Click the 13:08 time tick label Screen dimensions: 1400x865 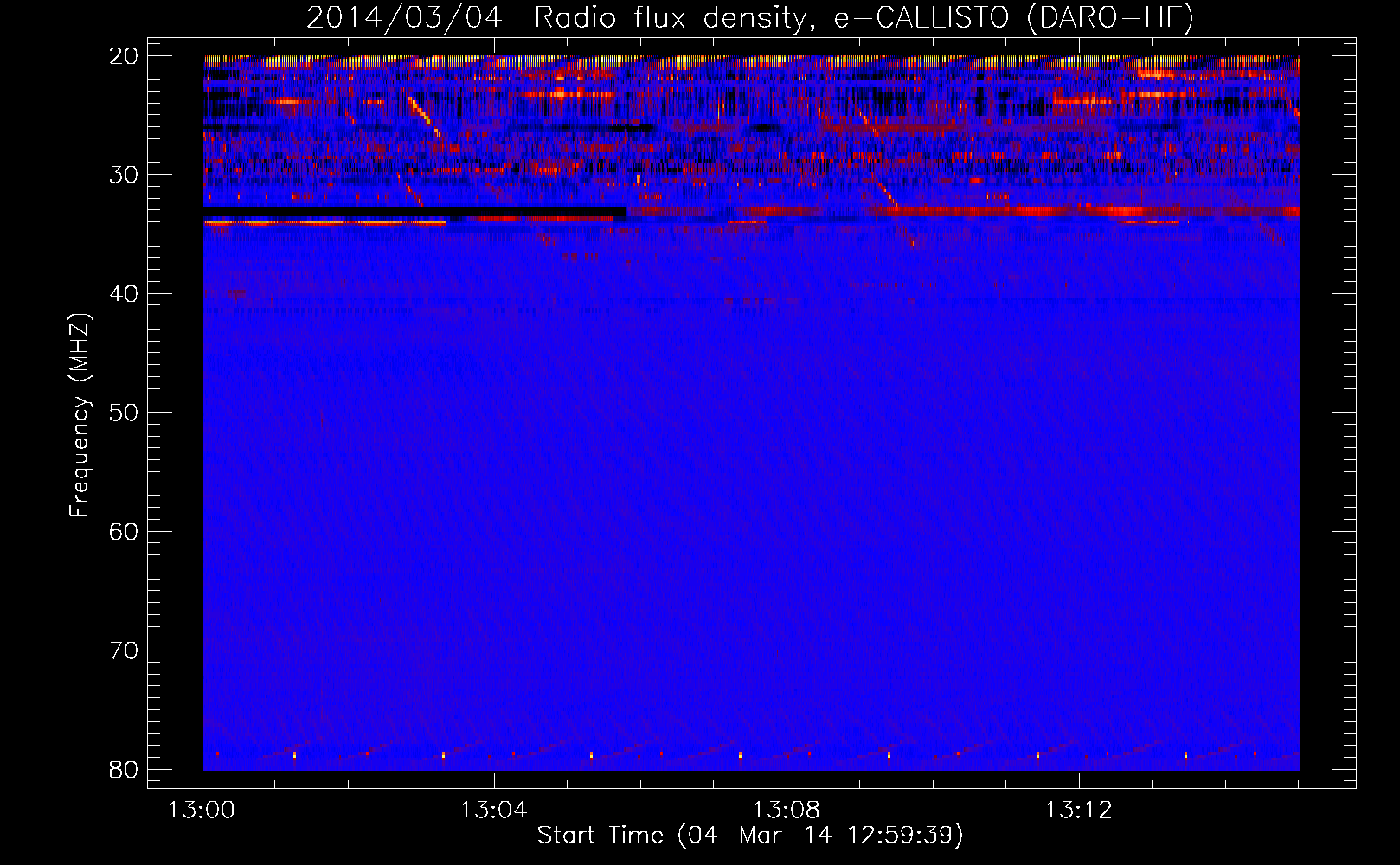[x=787, y=811]
